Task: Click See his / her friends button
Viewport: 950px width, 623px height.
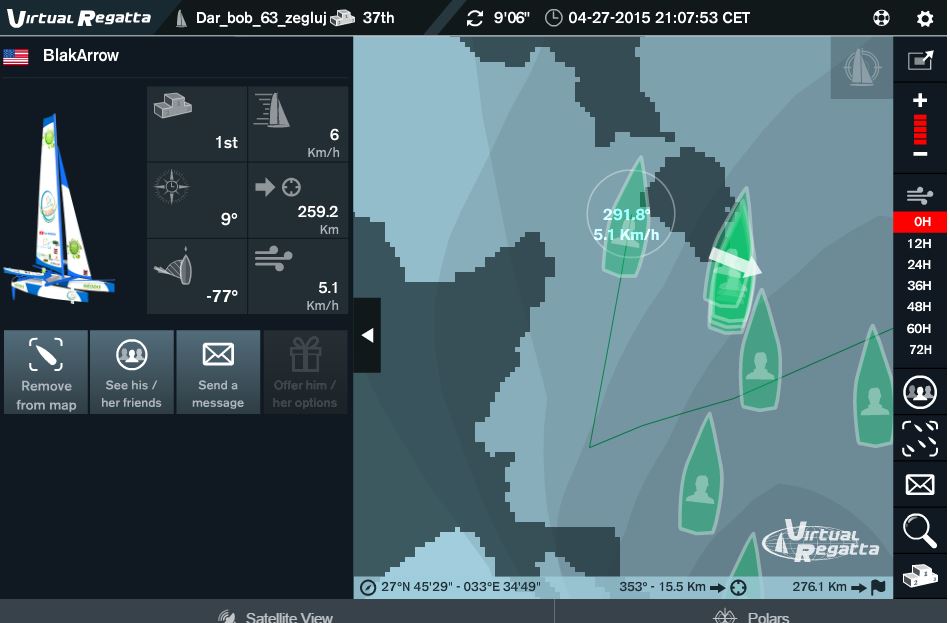Action: (131, 372)
